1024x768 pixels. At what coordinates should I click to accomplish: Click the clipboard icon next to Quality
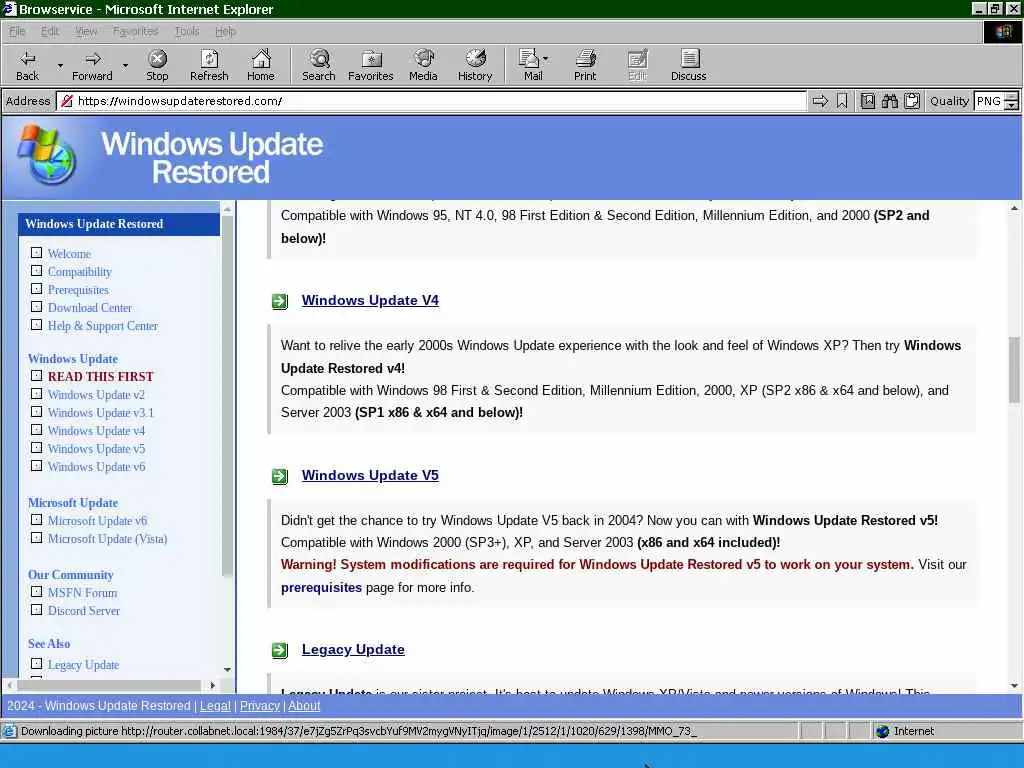click(912, 101)
